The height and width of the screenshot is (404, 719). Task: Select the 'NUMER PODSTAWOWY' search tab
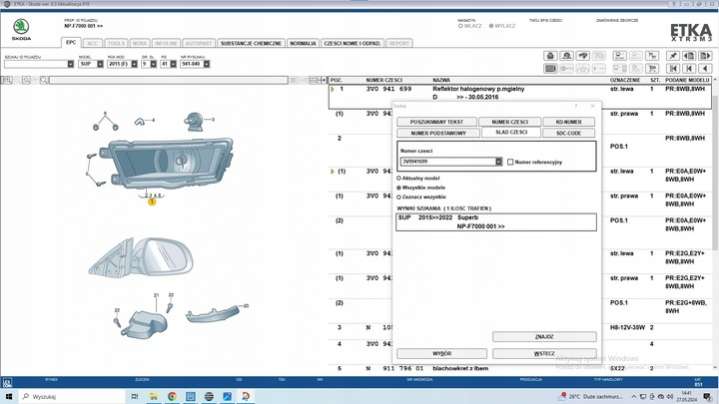tap(438, 133)
